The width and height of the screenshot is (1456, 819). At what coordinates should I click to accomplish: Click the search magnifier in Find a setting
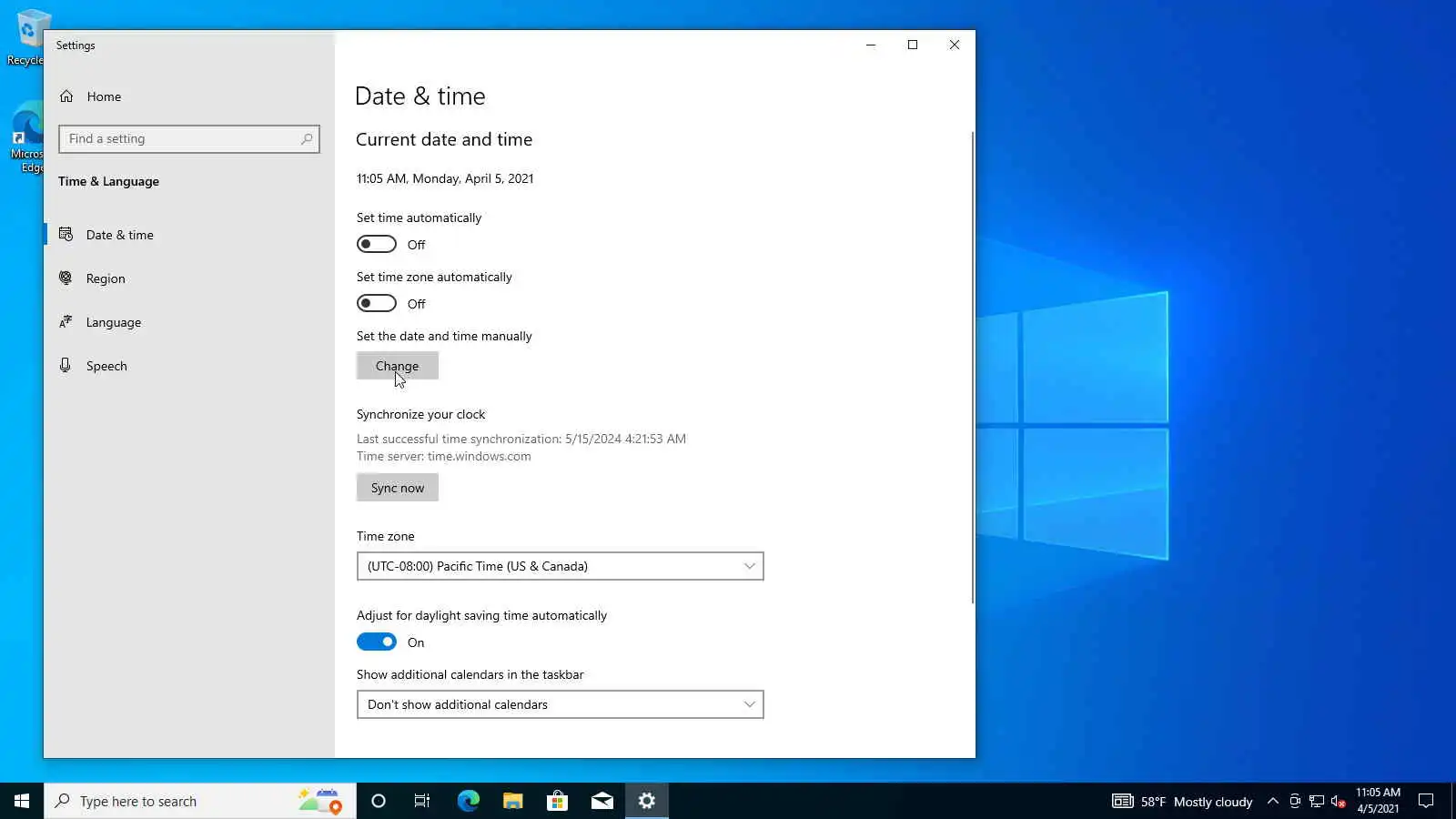[307, 139]
